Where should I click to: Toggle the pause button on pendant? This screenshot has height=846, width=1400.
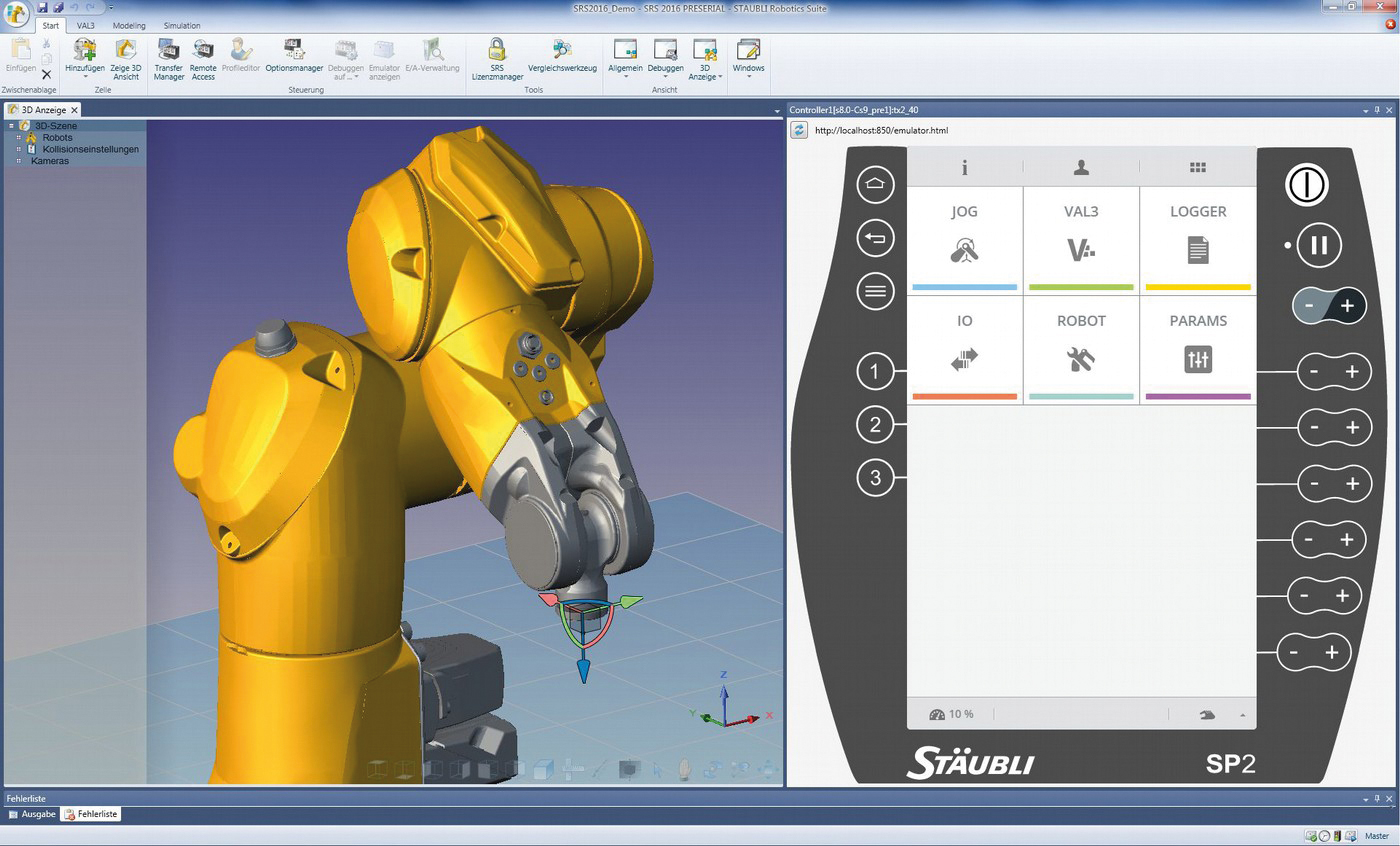pyautogui.click(x=1318, y=245)
